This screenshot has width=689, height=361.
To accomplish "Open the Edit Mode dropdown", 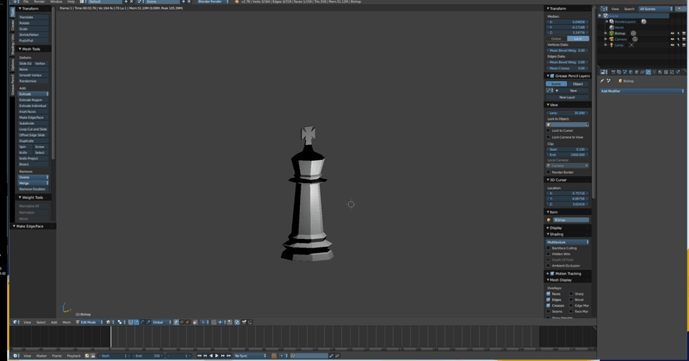I will point(89,322).
